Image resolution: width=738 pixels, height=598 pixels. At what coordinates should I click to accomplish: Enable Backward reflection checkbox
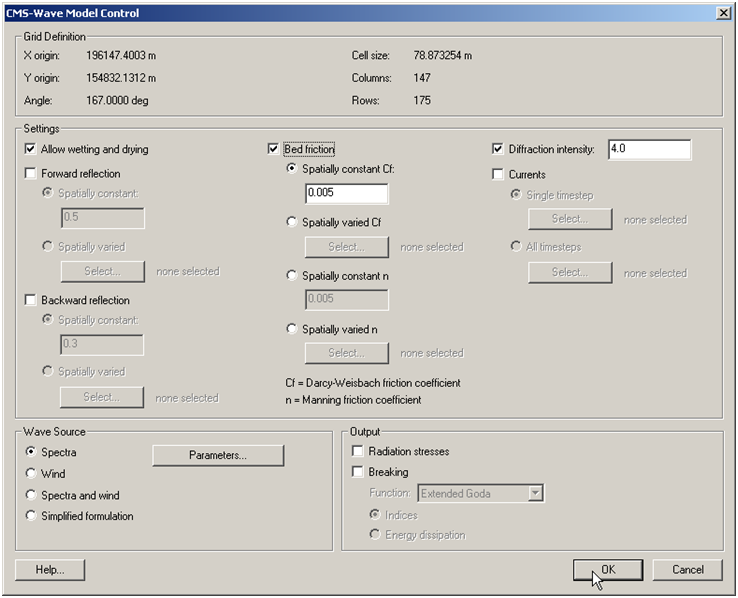point(30,300)
